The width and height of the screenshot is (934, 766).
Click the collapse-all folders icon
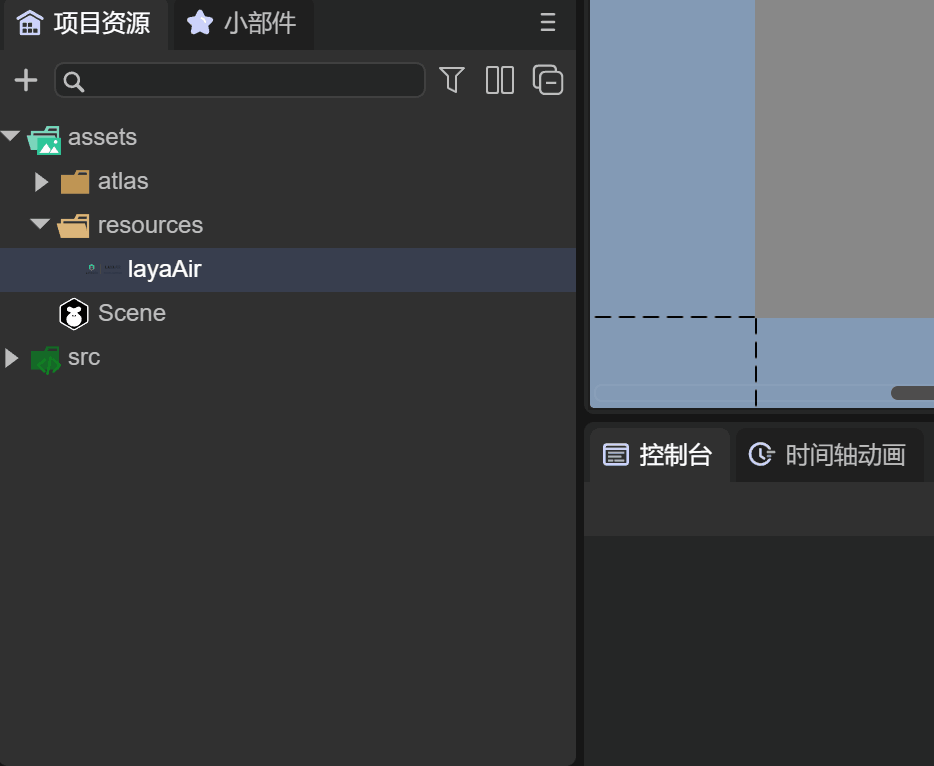coord(548,80)
